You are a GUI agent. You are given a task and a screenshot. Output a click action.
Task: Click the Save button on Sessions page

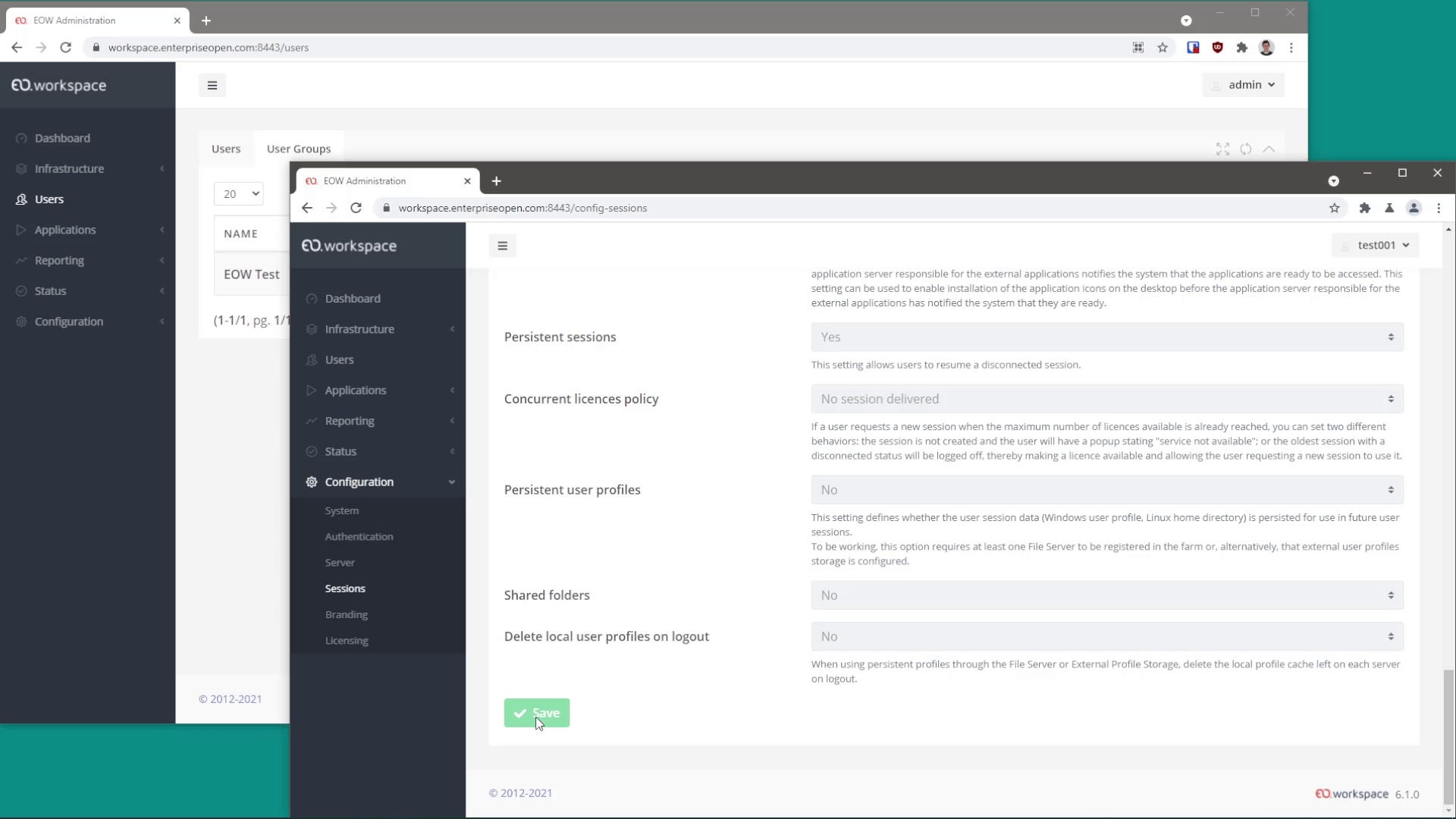coord(536,713)
